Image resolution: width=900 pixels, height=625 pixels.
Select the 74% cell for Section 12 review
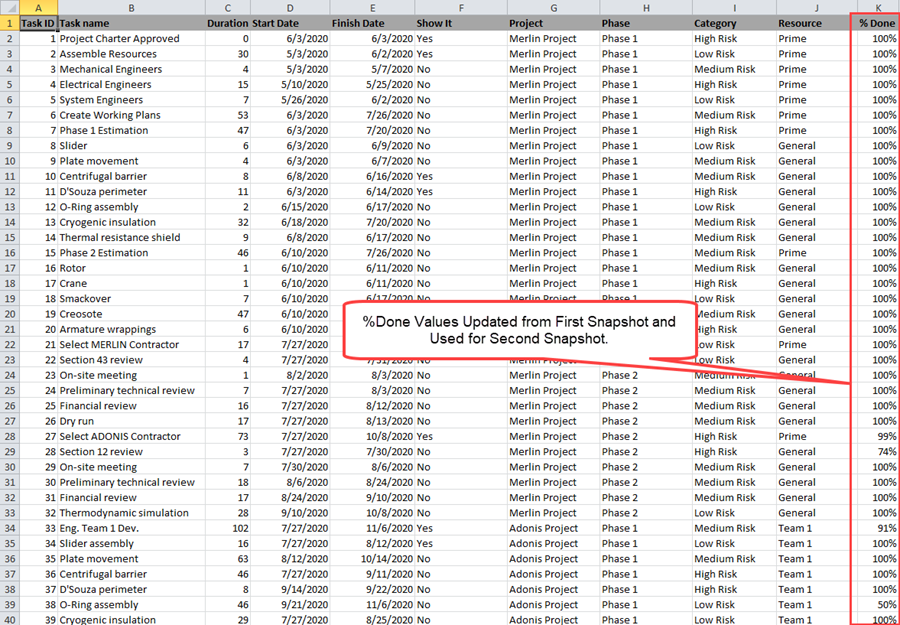(x=878, y=451)
